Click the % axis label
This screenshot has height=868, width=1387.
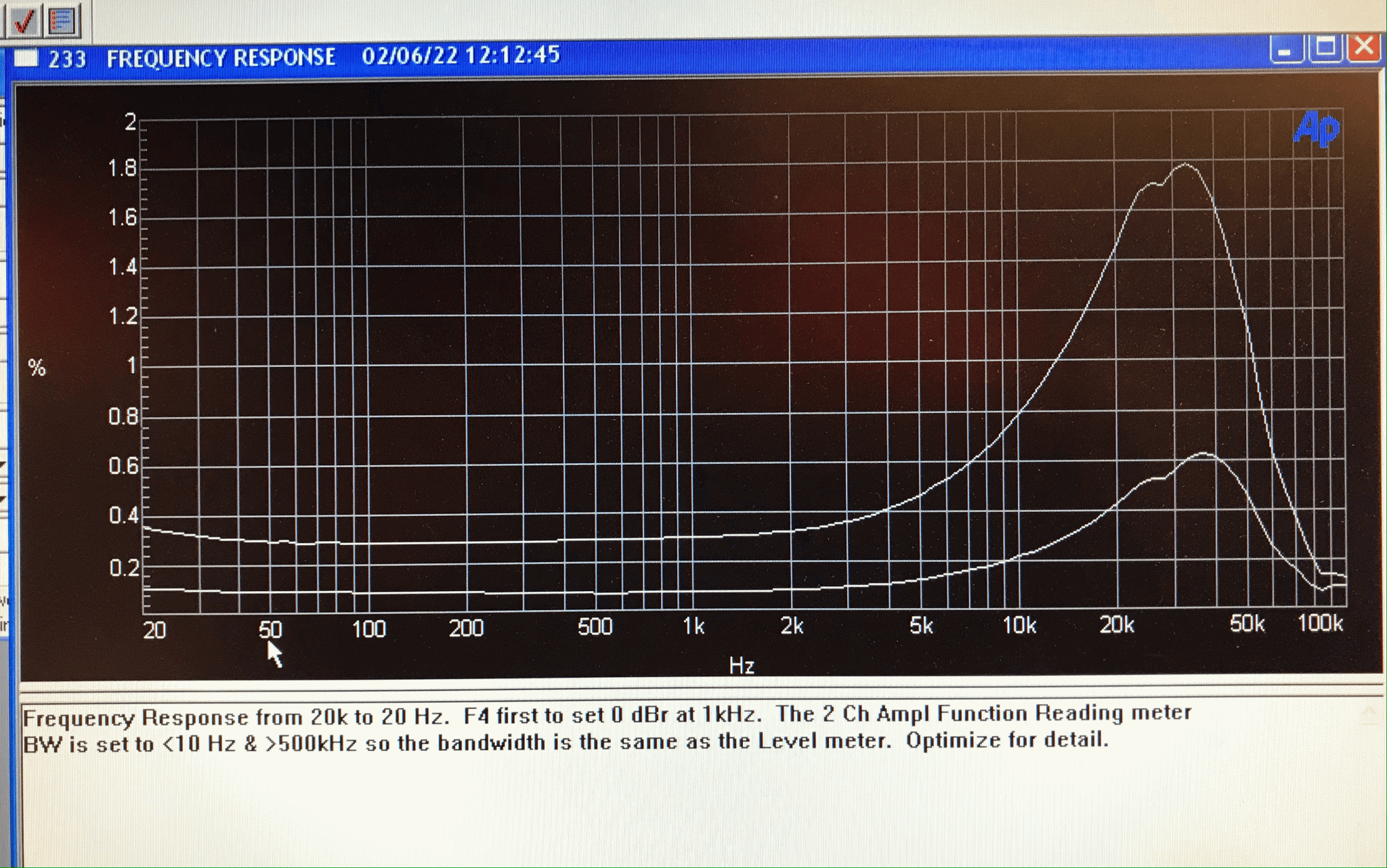pos(37,368)
